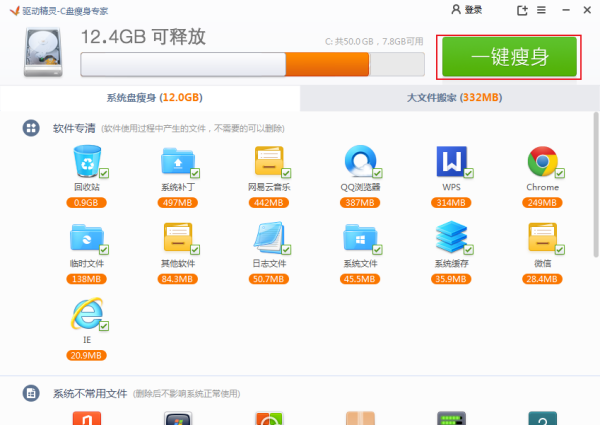Click the share/export icon in title bar
This screenshot has height=425, width=600.
tap(522, 10)
